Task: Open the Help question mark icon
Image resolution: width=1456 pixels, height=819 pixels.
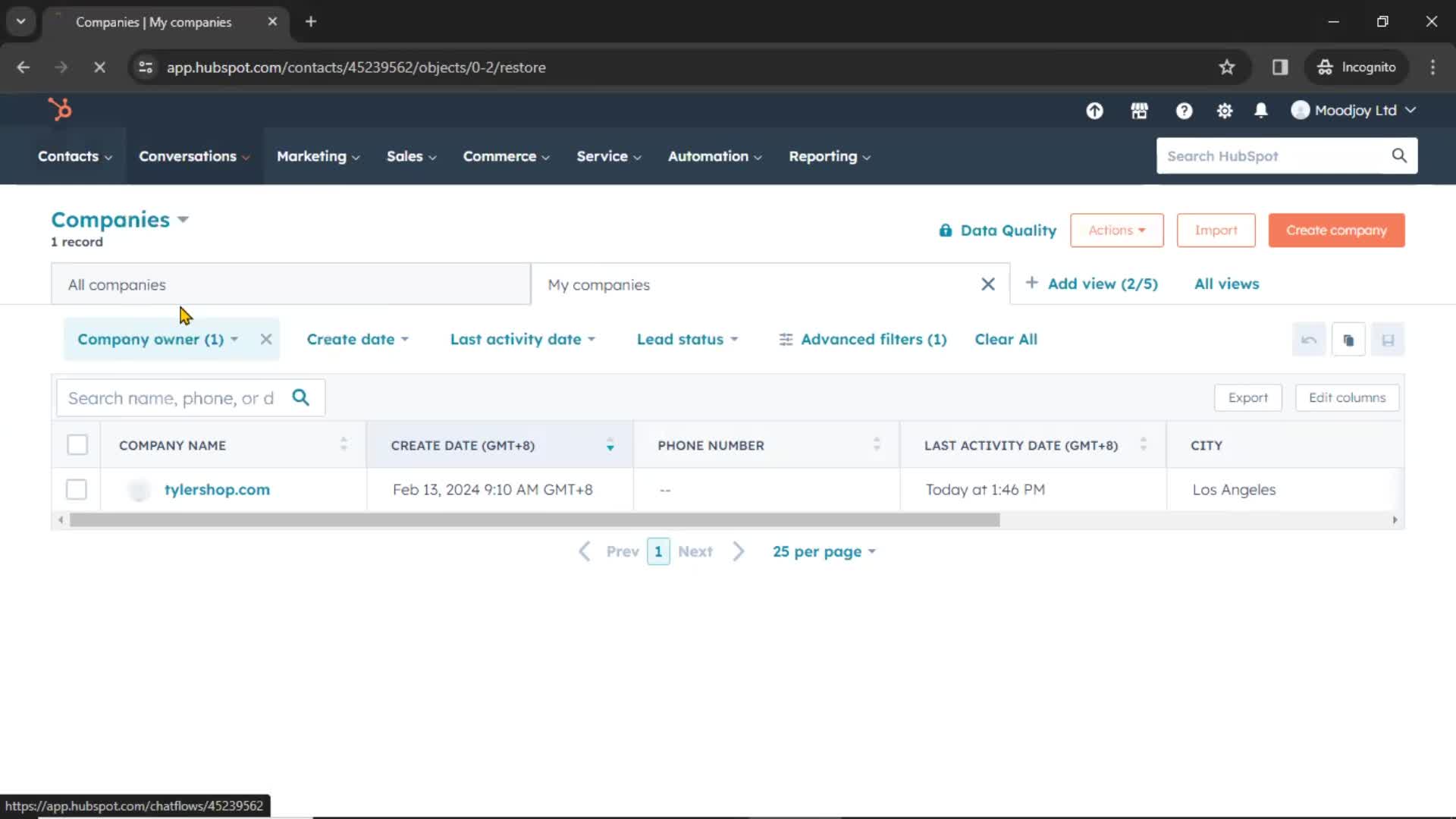Action: pos(1184,111)
